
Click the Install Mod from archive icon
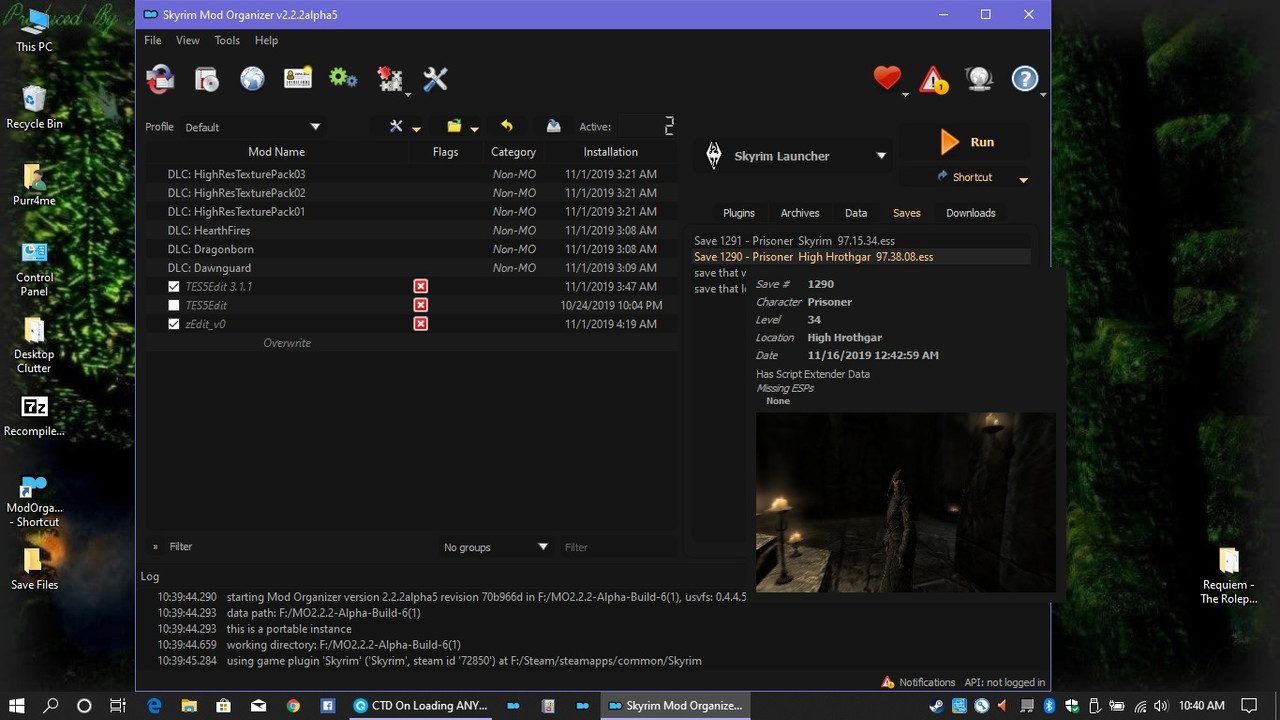207,79
